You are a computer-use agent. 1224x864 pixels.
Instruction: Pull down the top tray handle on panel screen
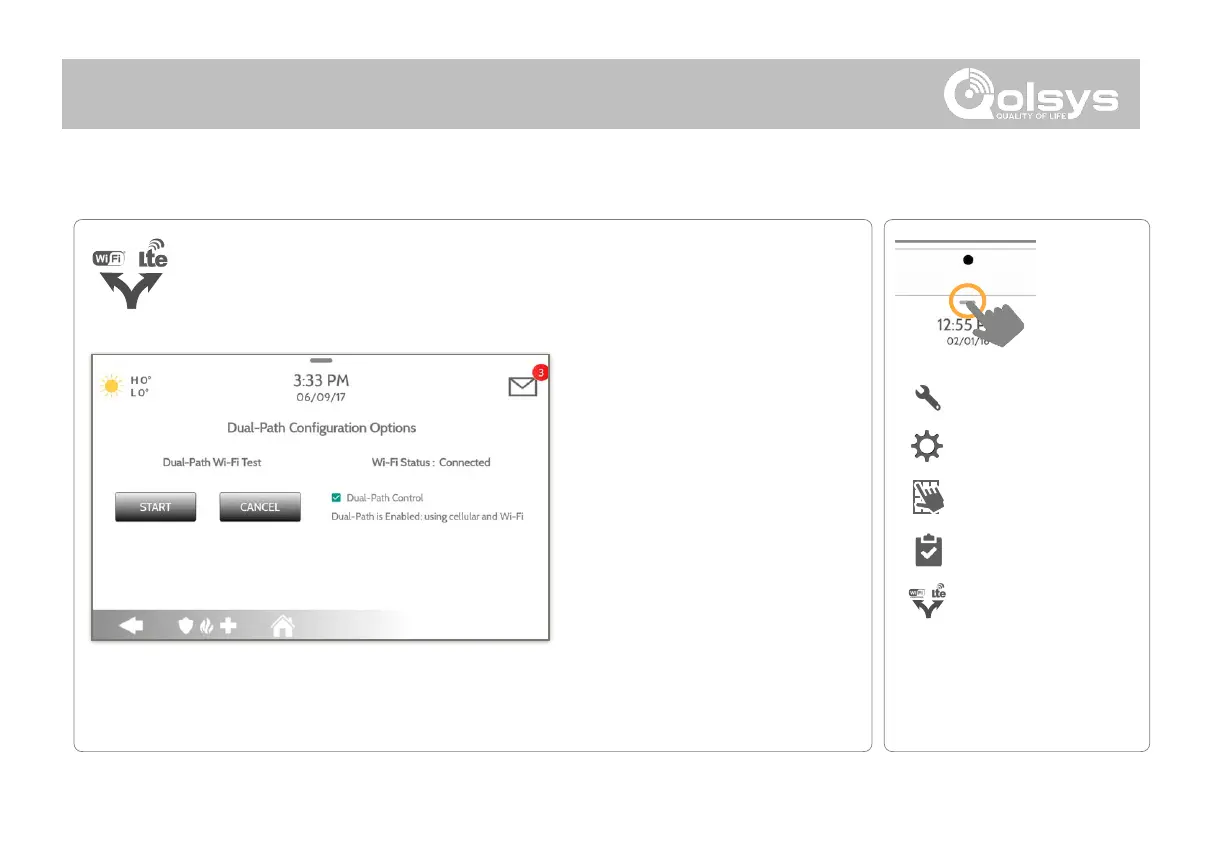(321, 359)
